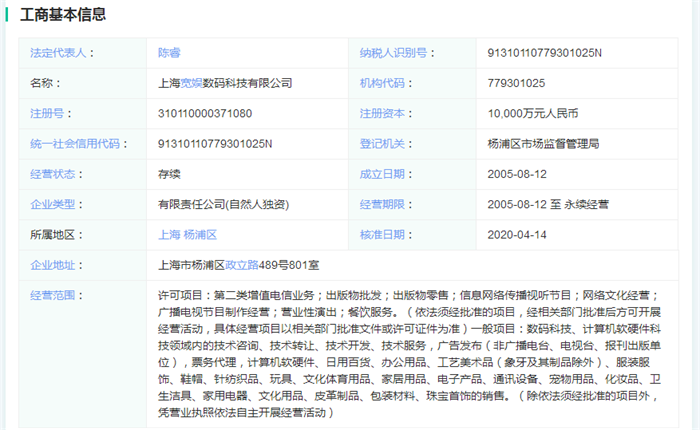Open the 杨浦区 link in 所属地区 row
700x430 pixels.
point(202,235)
